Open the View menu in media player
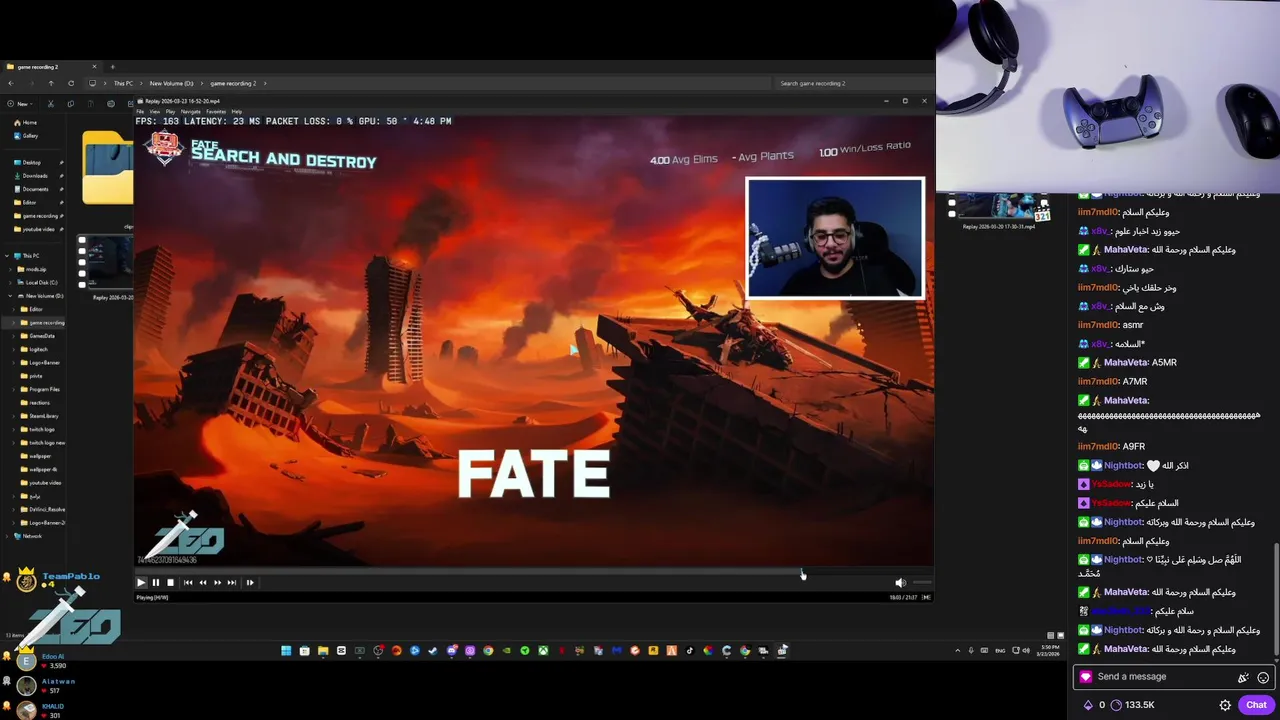1280x720 pixels. 155,111
